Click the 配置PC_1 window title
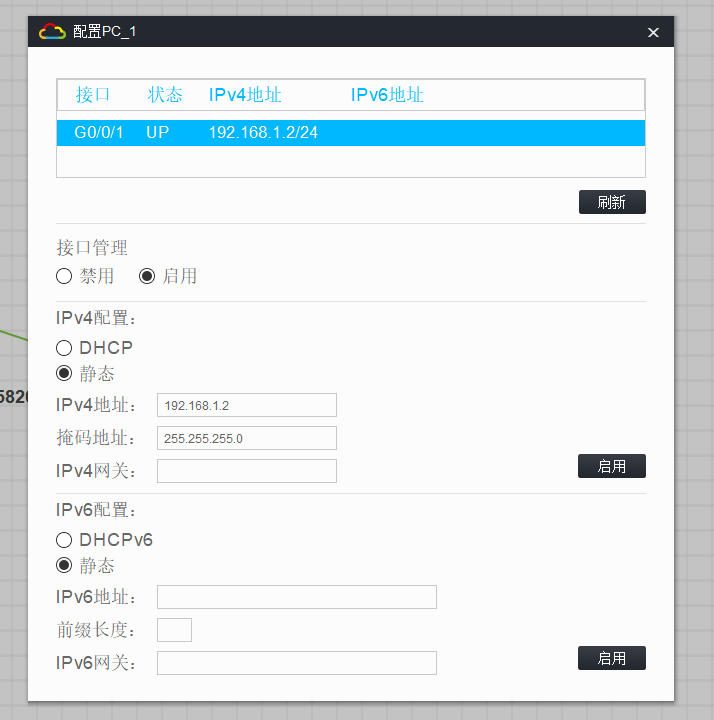Image resolution: width=714 pixels, height=720 pixels. click(104, 32)
